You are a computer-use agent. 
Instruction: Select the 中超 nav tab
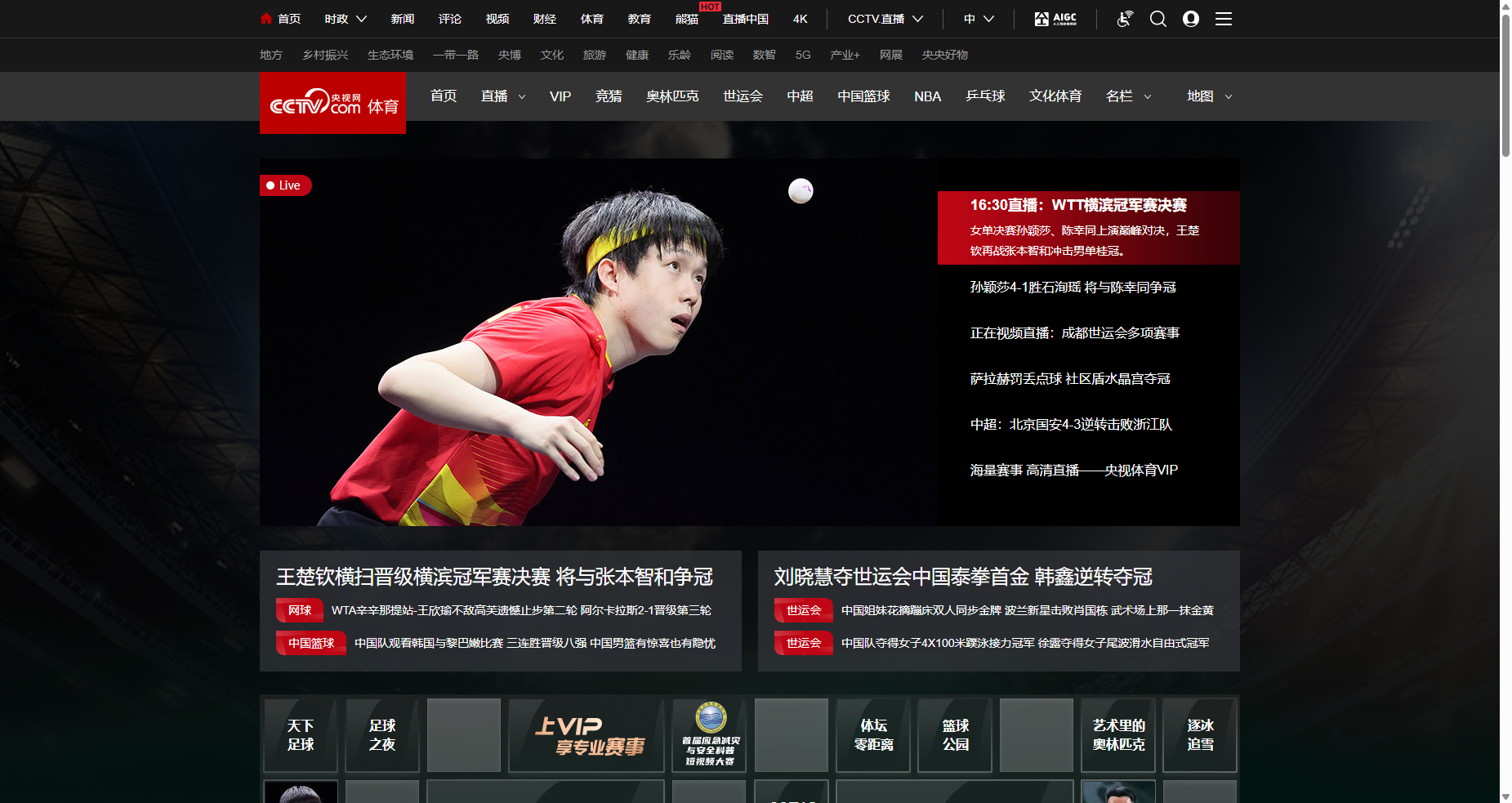tap(801, 96)
